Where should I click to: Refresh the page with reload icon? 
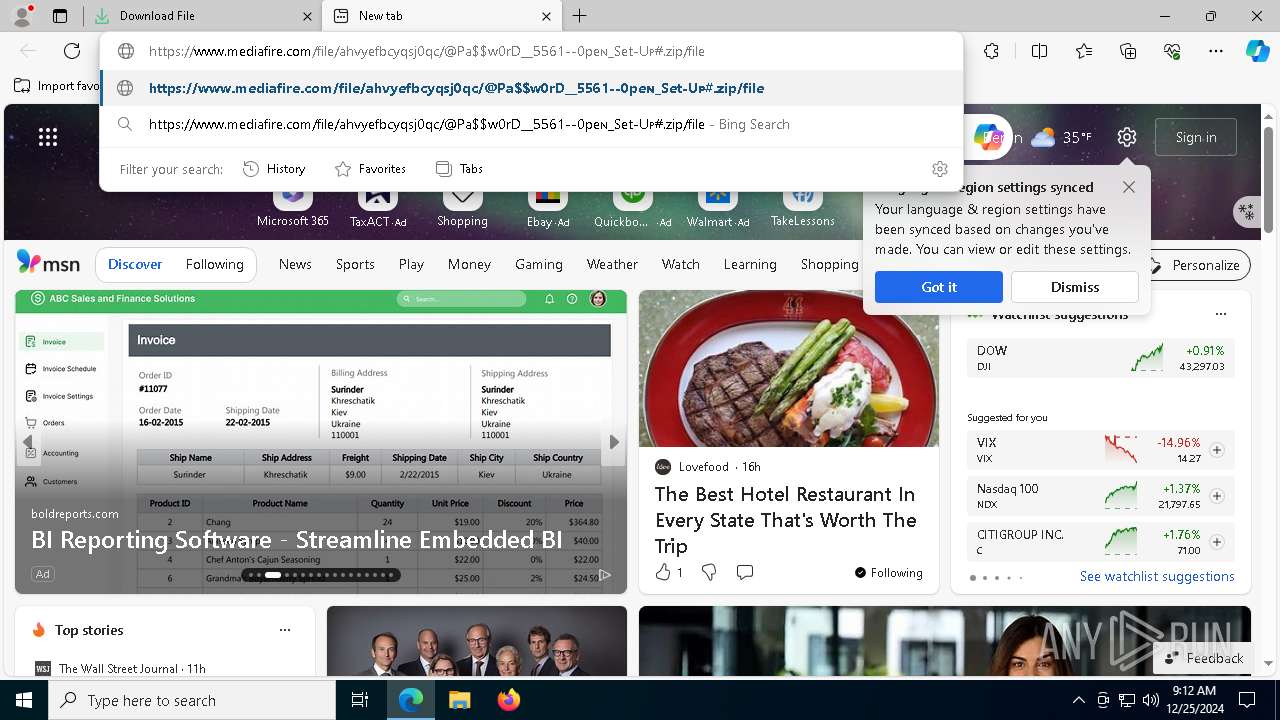[72, 51]
